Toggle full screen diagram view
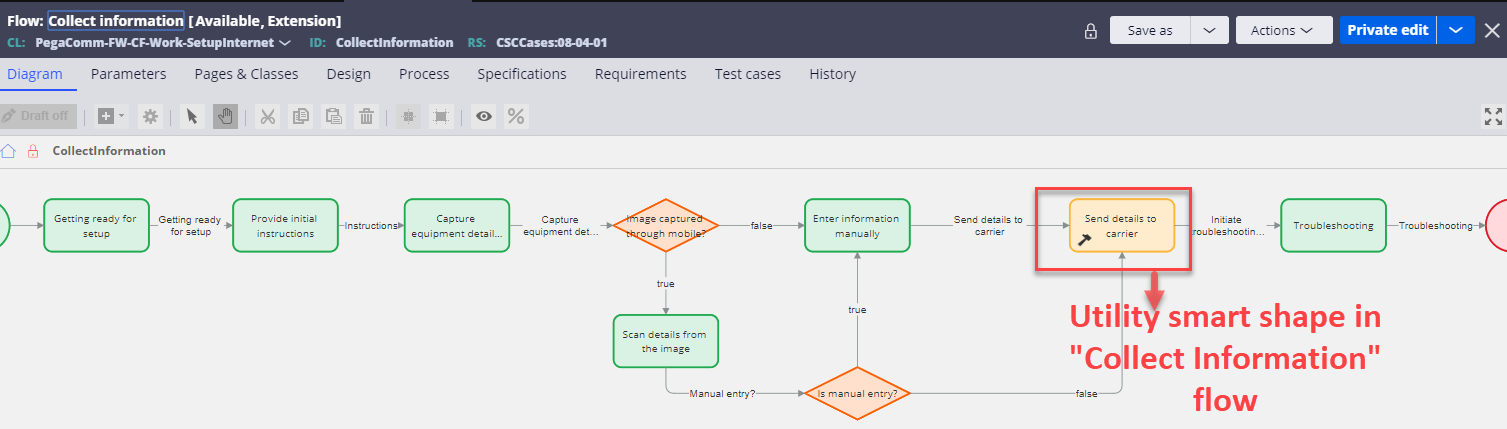The width and height of the screenshot is (1507, 429). [1492, 116]
